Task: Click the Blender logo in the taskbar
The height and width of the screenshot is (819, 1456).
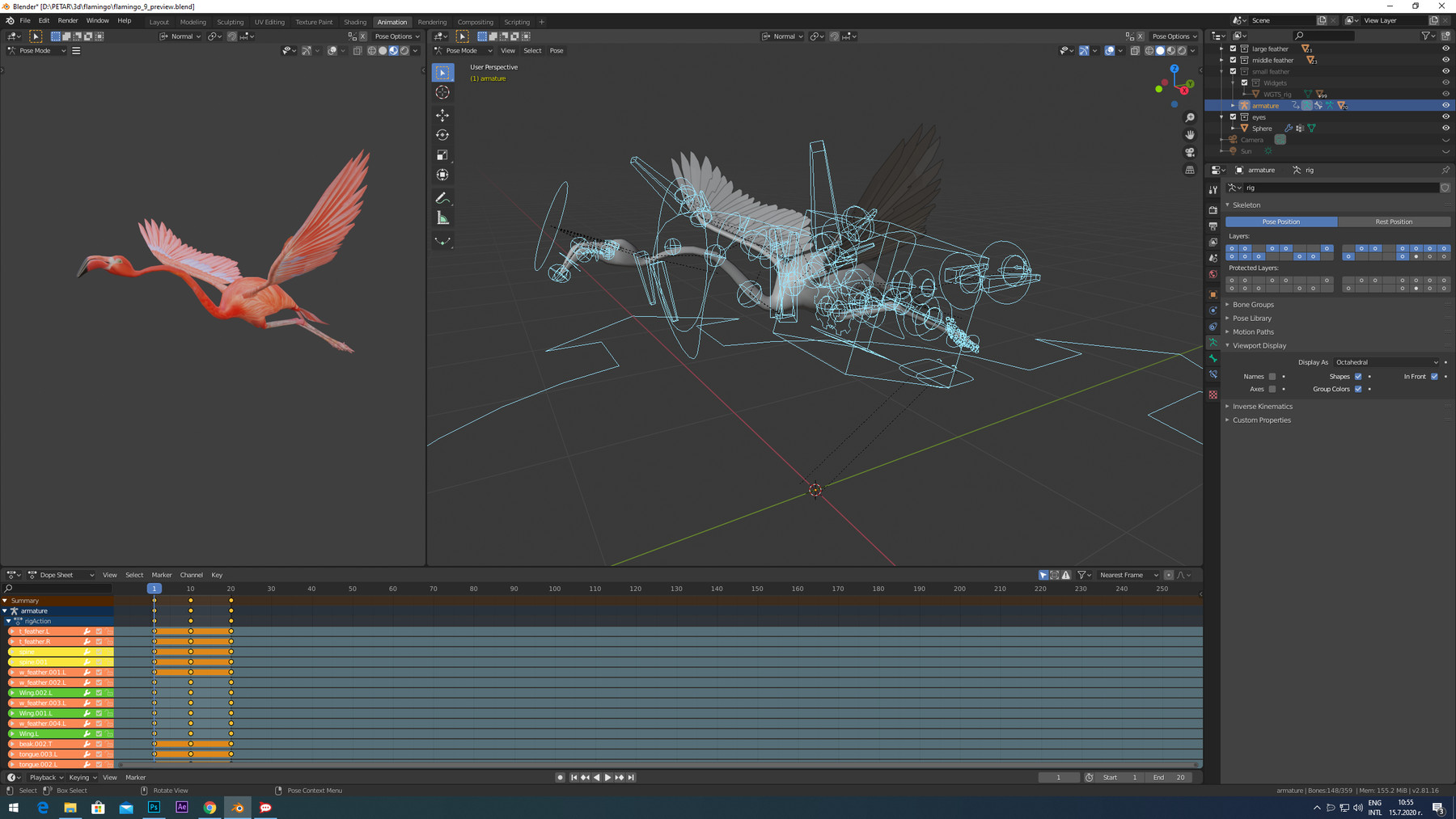Action: tap(238, 807)
